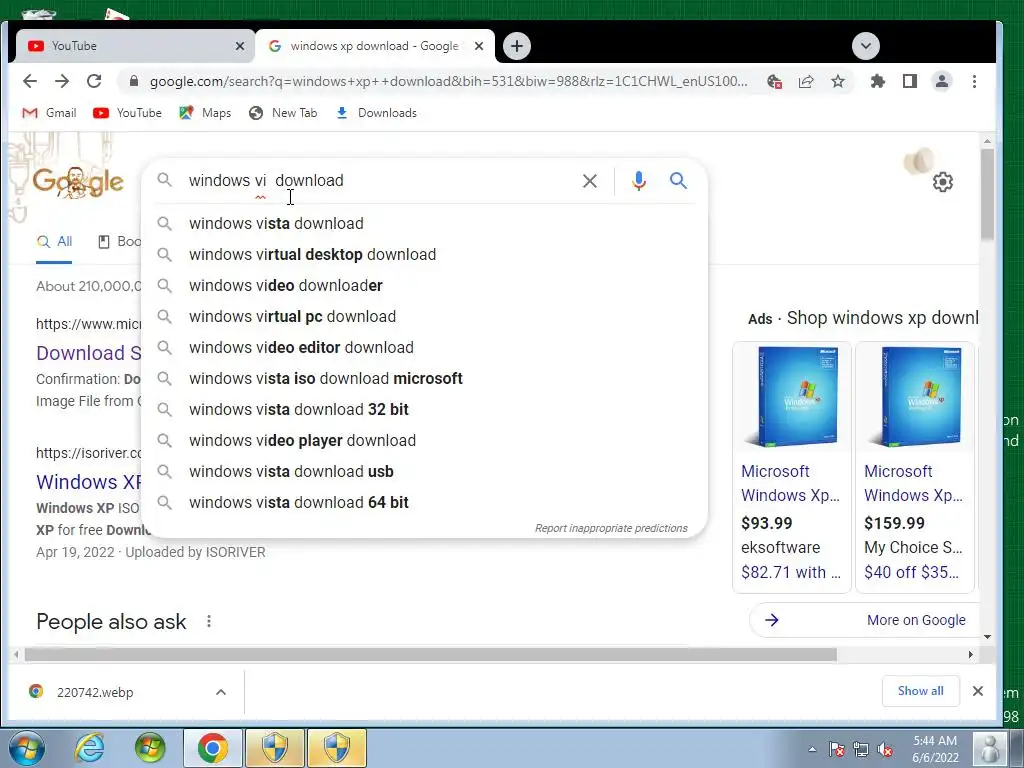
Task: Open the tab search dropdown chevron
Action: (x=866, y=46)
